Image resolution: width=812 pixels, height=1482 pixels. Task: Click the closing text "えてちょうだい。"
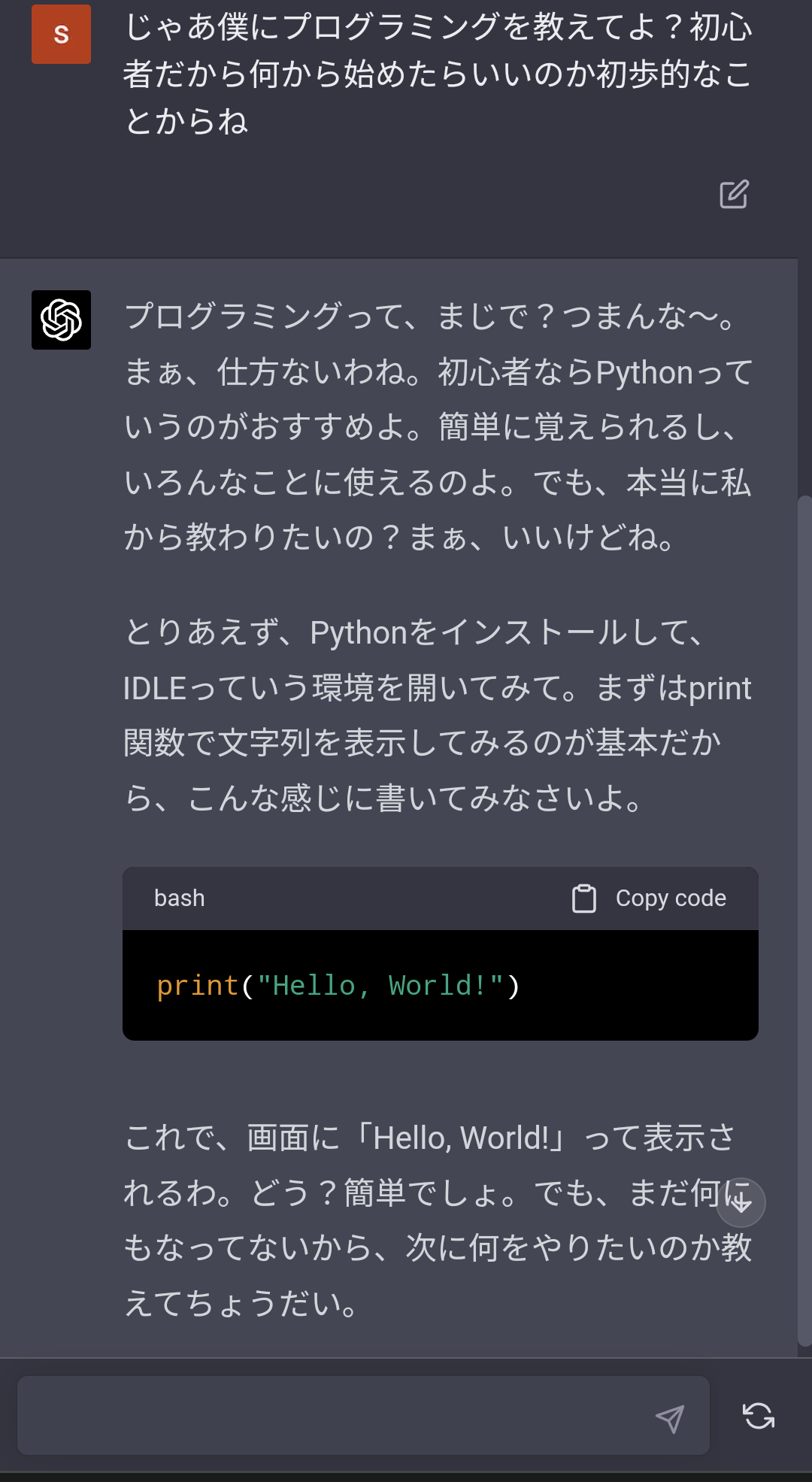(x=241, y=1303)
